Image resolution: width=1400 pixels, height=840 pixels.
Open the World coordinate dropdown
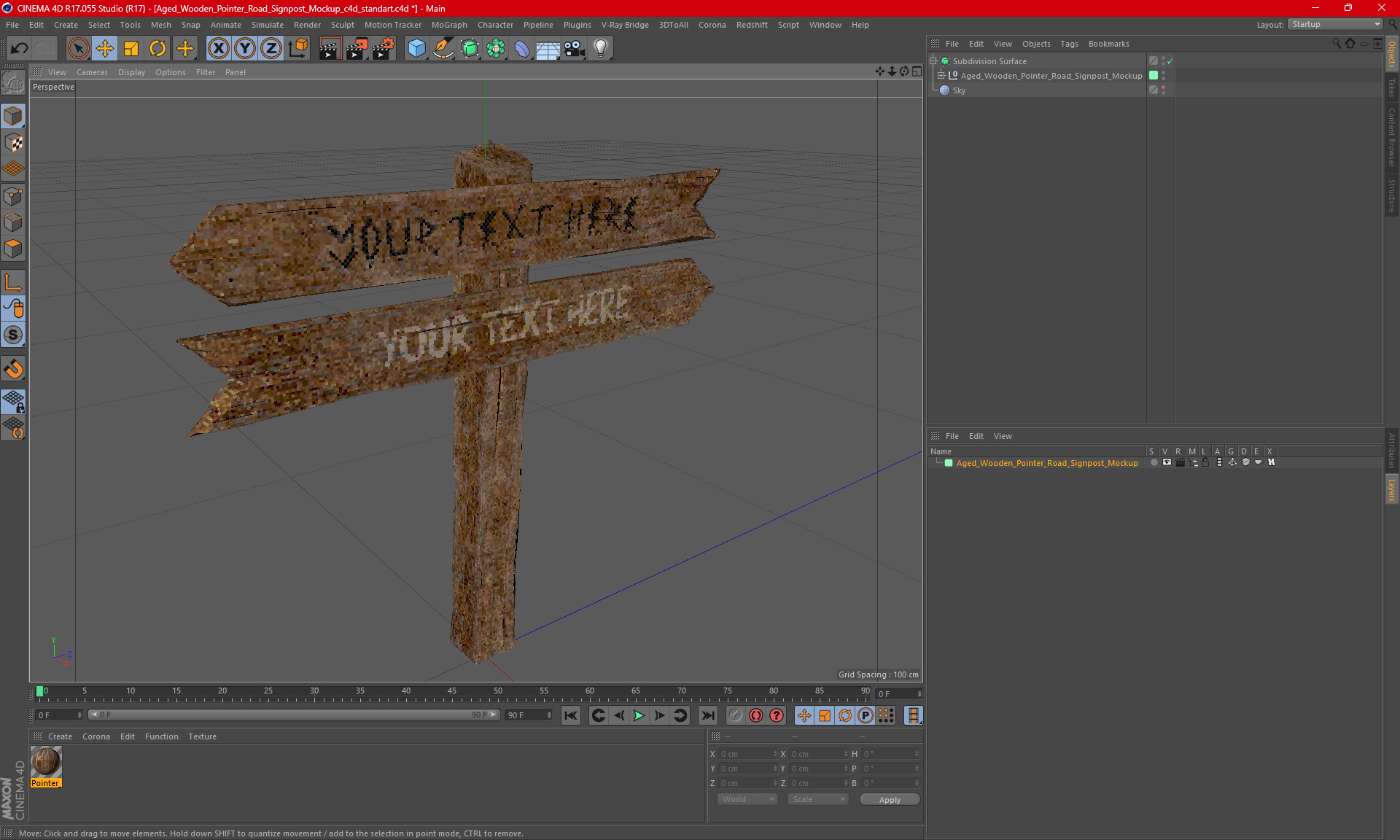(x=747, y=799)
